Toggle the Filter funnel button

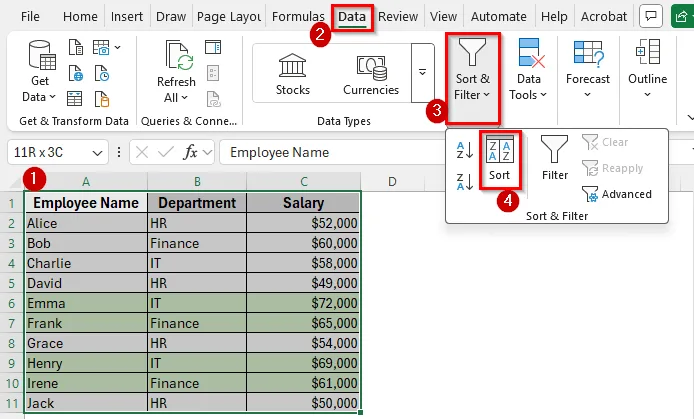555,158
